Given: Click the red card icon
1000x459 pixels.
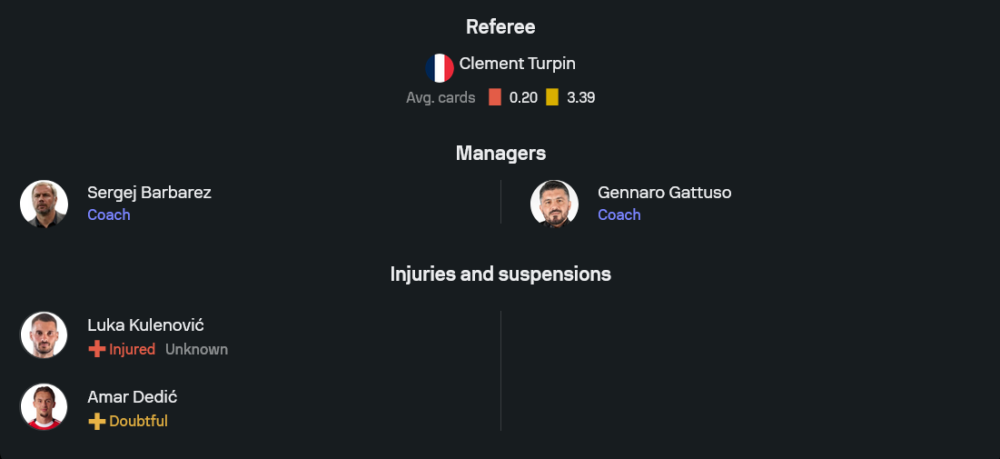Looking at the screenshot, I should [494, 98].
